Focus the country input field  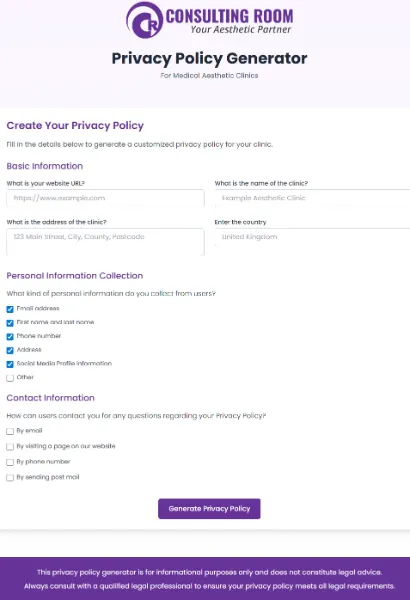coord(312,237)
